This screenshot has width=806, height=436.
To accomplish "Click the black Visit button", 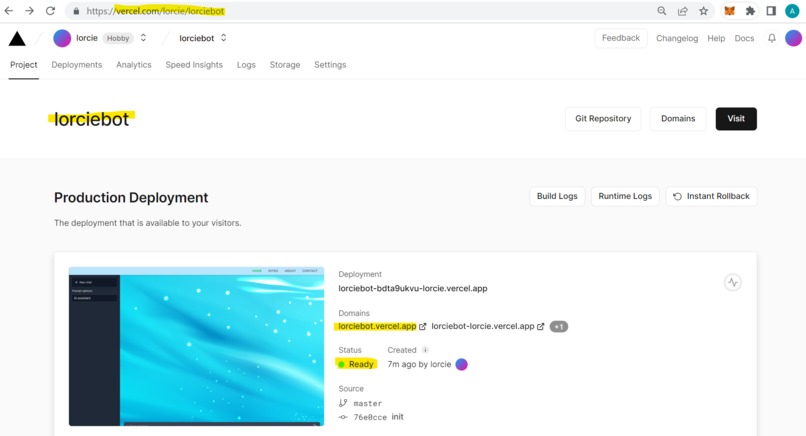I will coord(736,119).
